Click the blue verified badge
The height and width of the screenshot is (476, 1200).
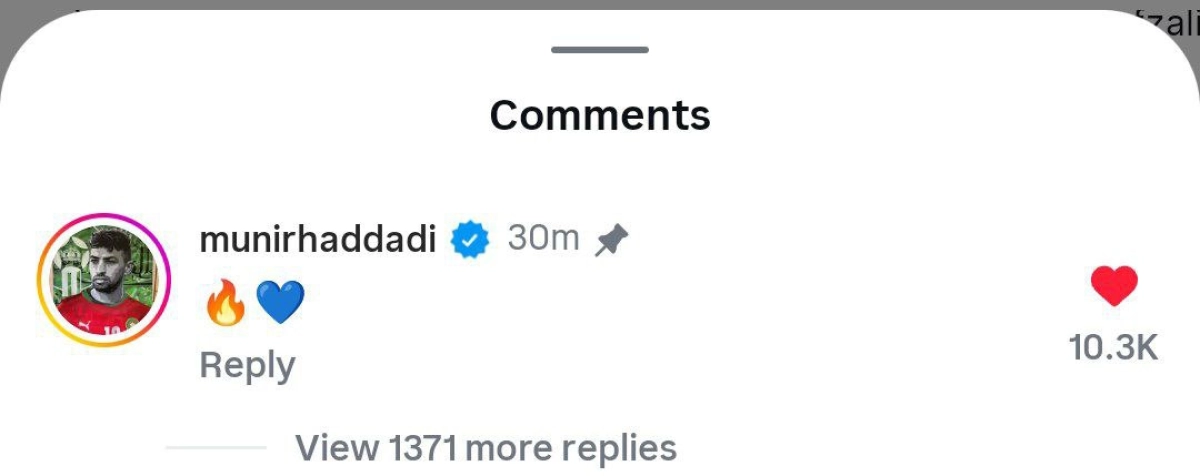click(469, 240)
